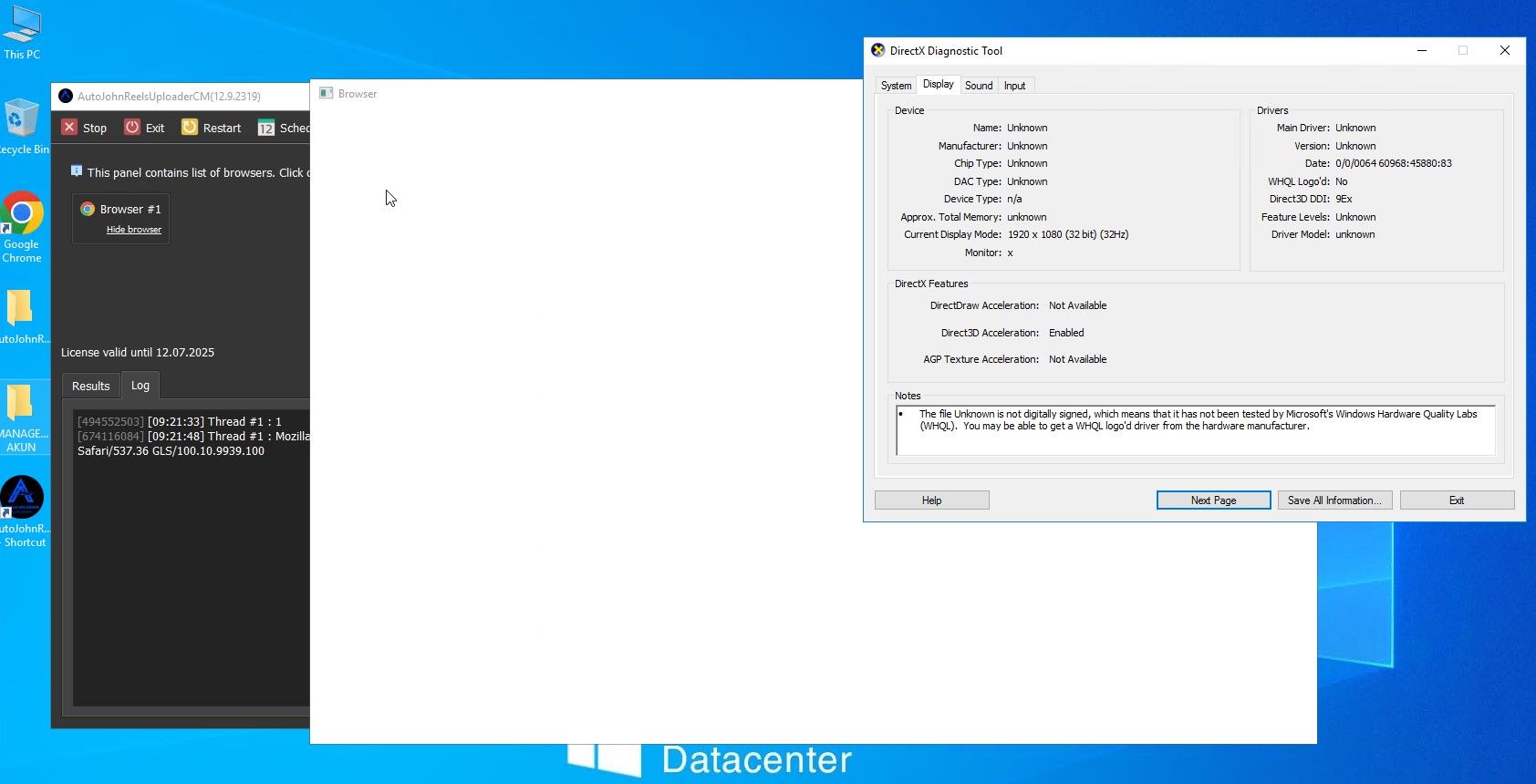
Task: Minimize the DirectX Diagnostic Tool window
Action: [x=1421, y=50]
